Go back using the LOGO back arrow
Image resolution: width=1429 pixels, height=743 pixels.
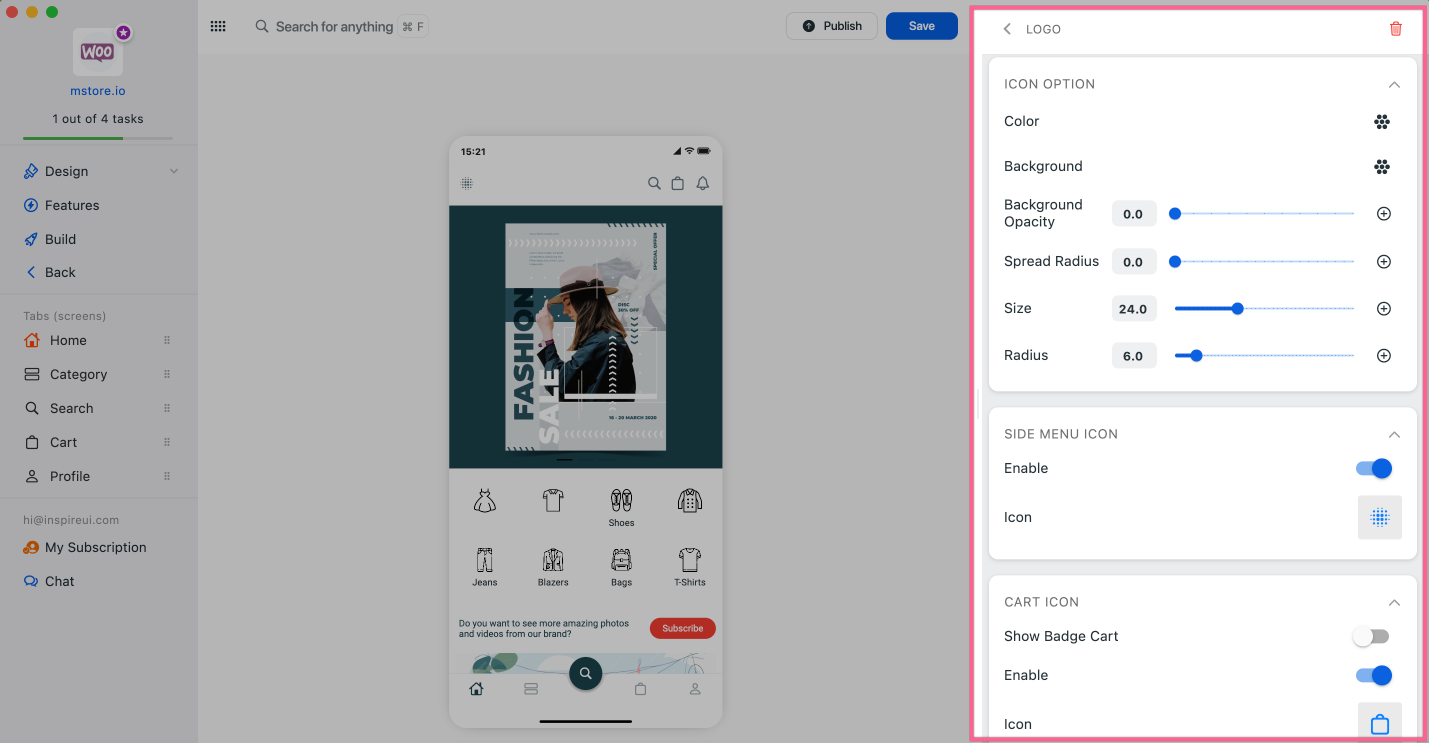1007,29
